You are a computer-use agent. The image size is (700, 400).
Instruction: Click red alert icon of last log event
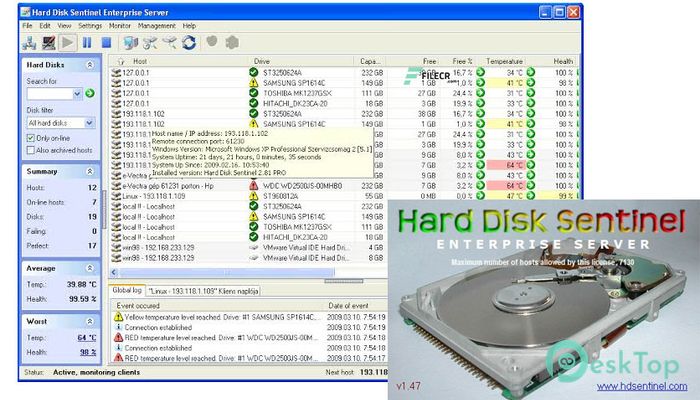pos(118,358)
